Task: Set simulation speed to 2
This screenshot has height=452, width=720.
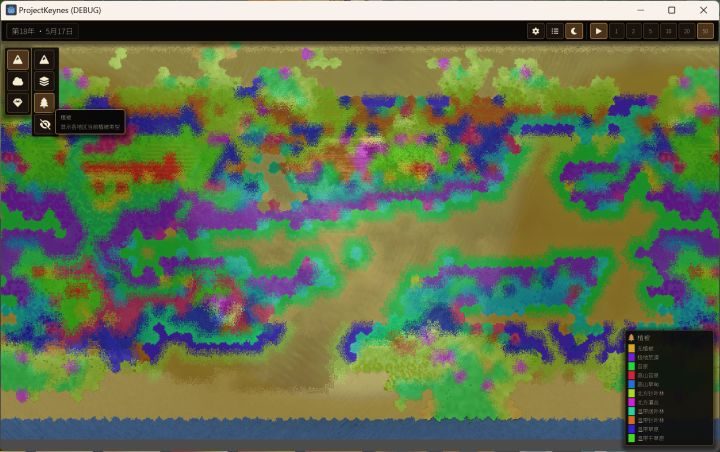Action: click(634, 31)
